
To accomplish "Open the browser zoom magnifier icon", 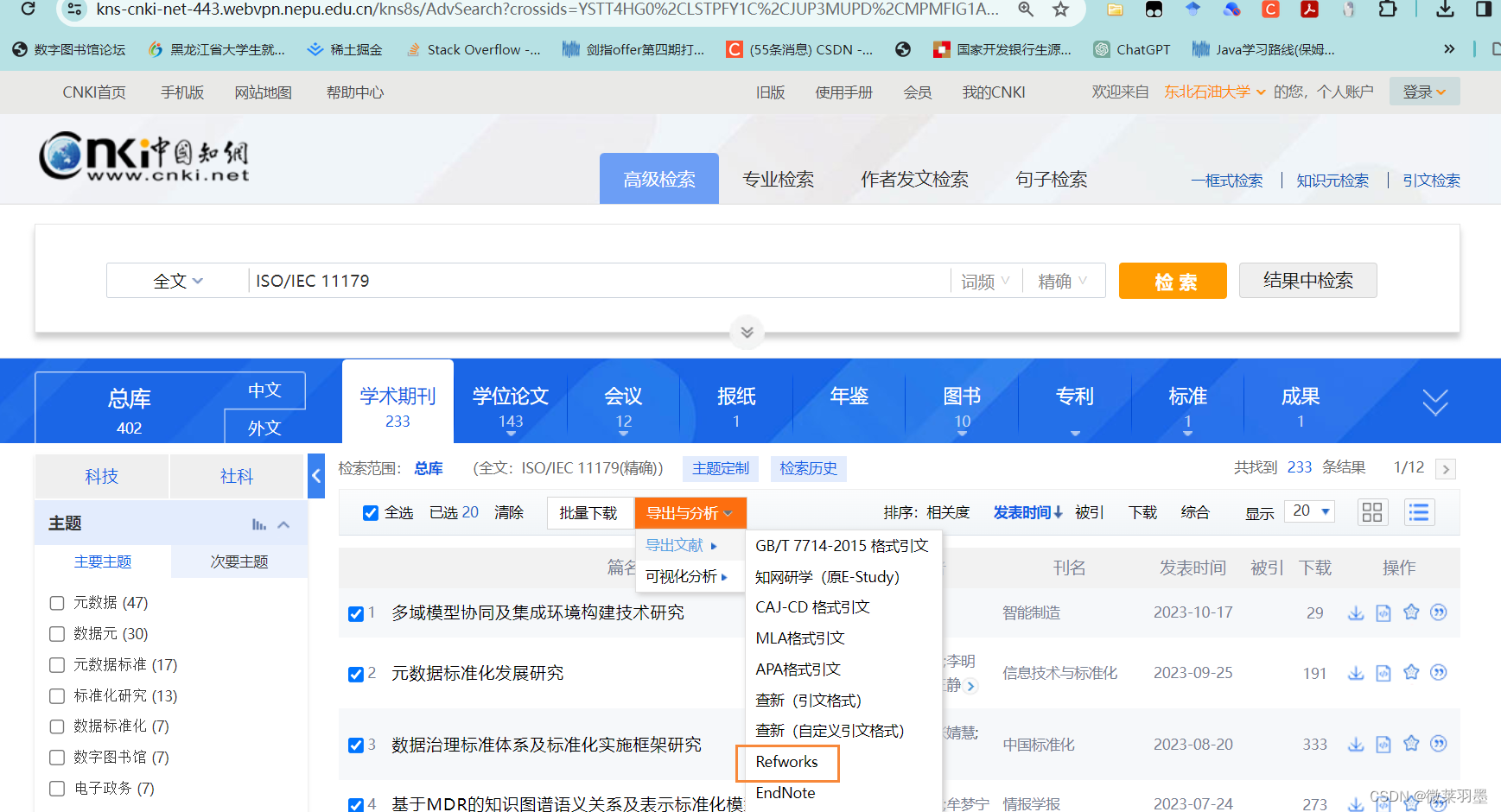I will [1026, 10].
